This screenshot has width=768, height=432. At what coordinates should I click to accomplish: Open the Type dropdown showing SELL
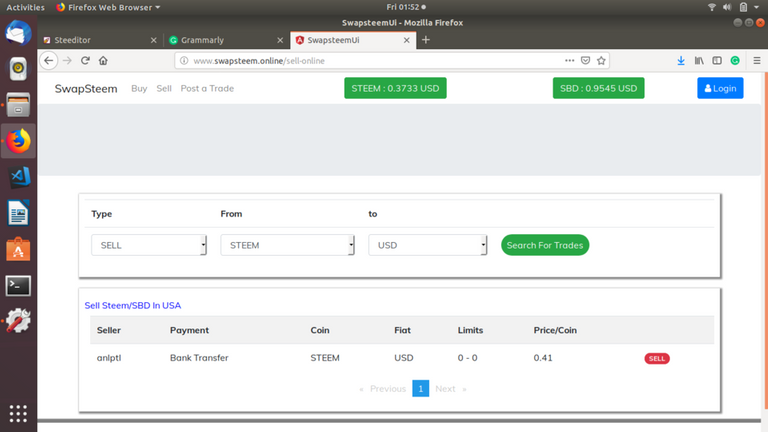[149, 245]
